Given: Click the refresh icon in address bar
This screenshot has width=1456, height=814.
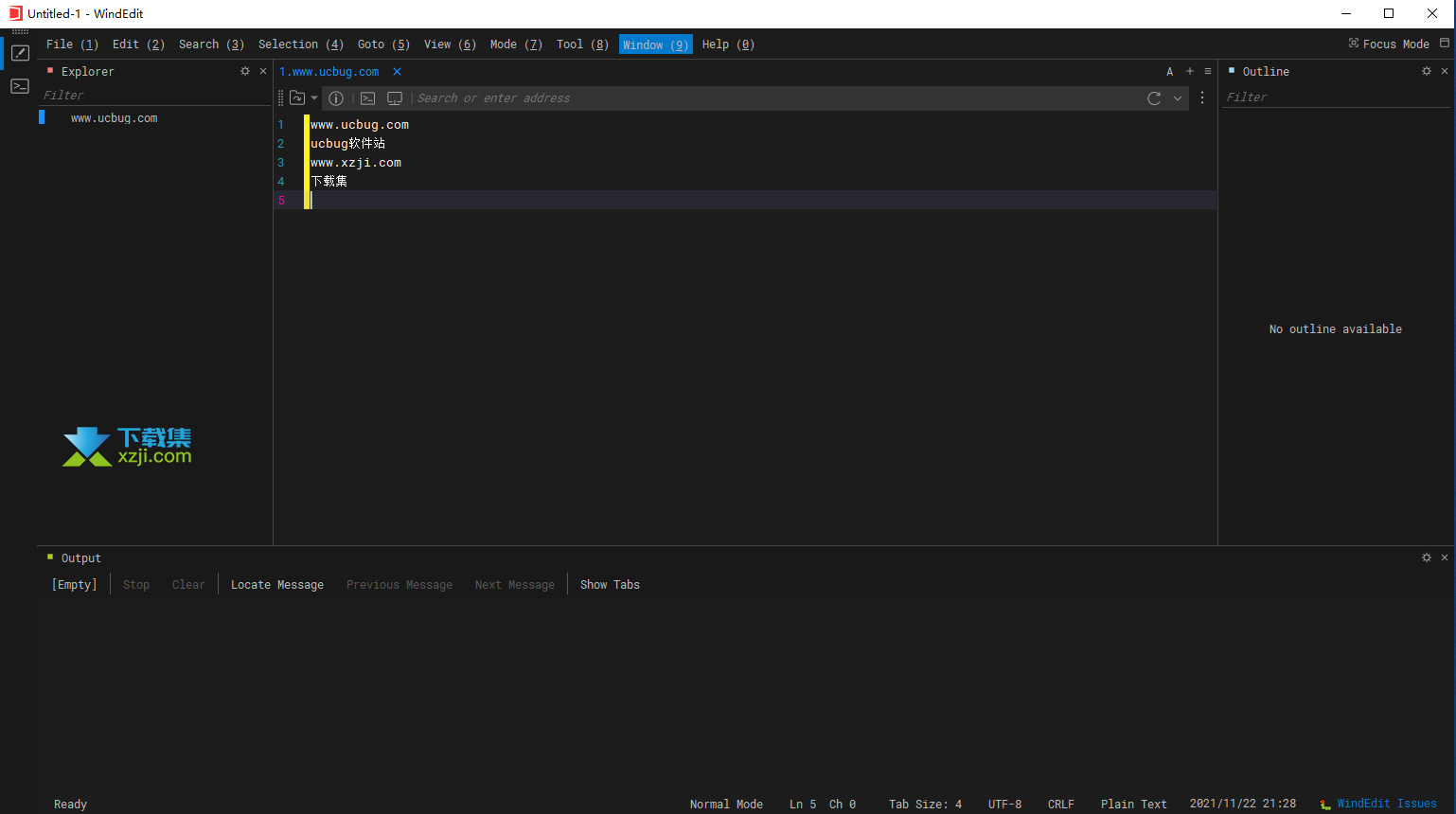Looking at the screenshot, I should pos(1154,98).
